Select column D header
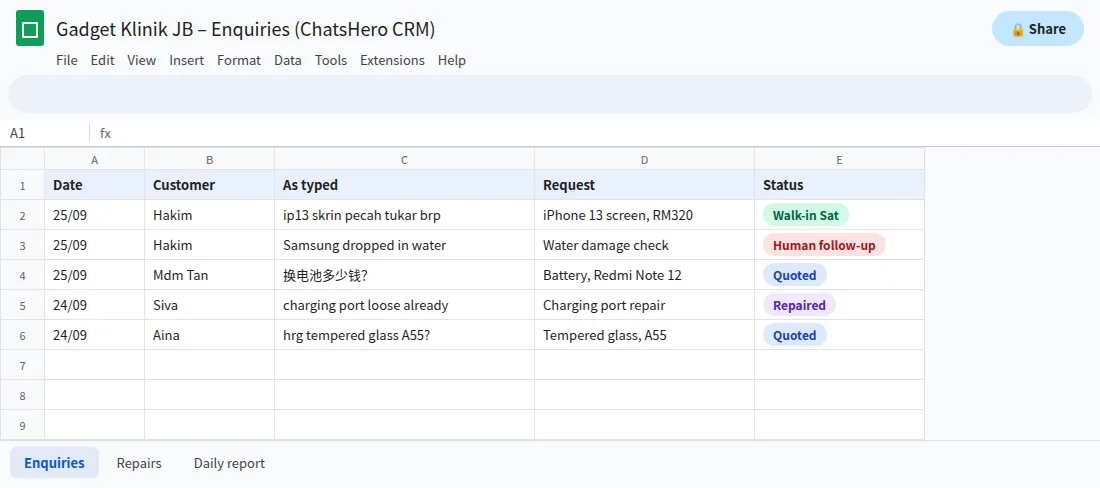 (x=645, y=160)
